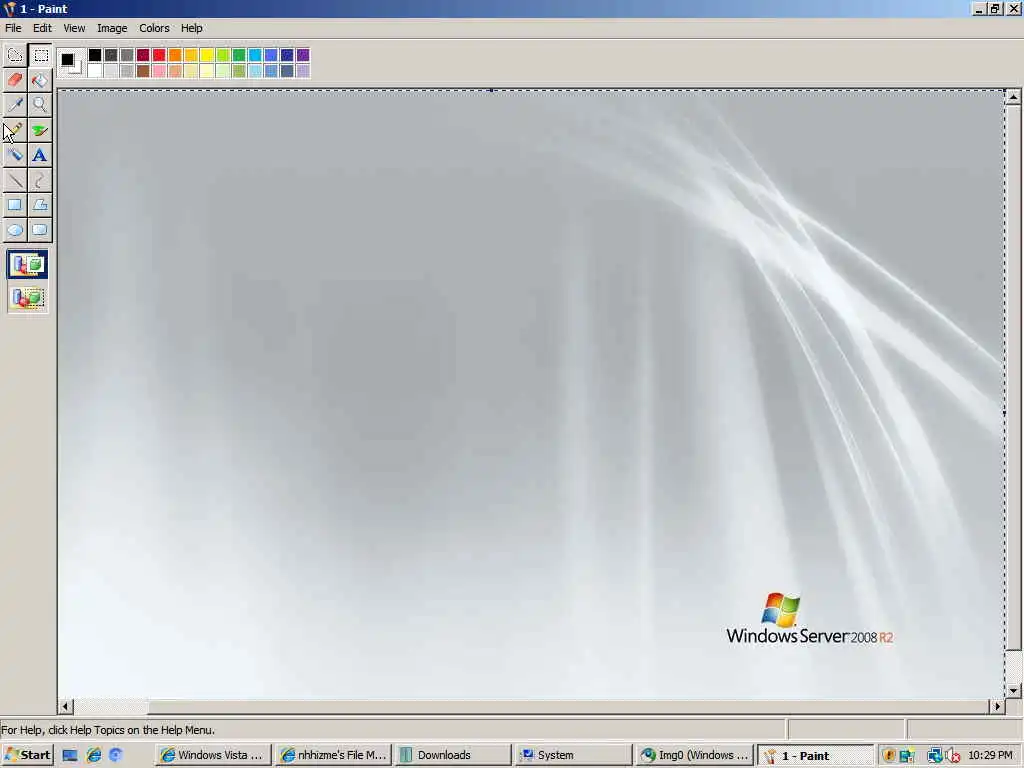This screenshot has height=768, width=1024.
Task: Activate the Text tool
Action: [x=40, y=155]
